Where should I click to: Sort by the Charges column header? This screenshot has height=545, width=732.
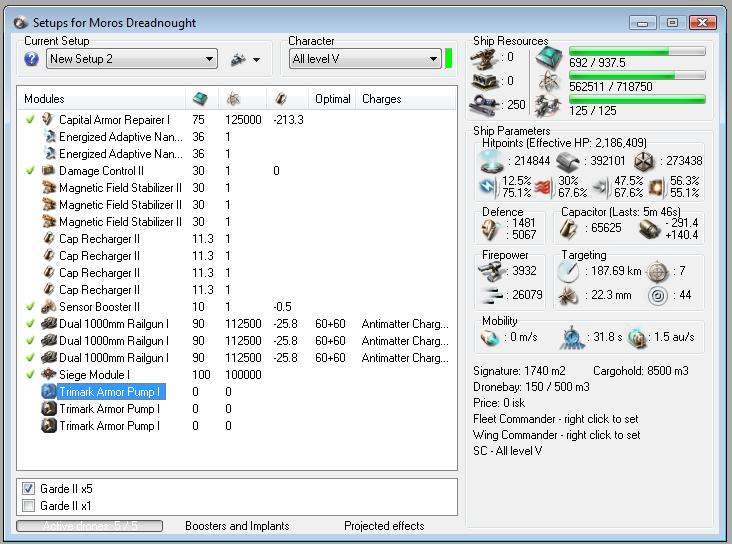(x=381, y=99)
